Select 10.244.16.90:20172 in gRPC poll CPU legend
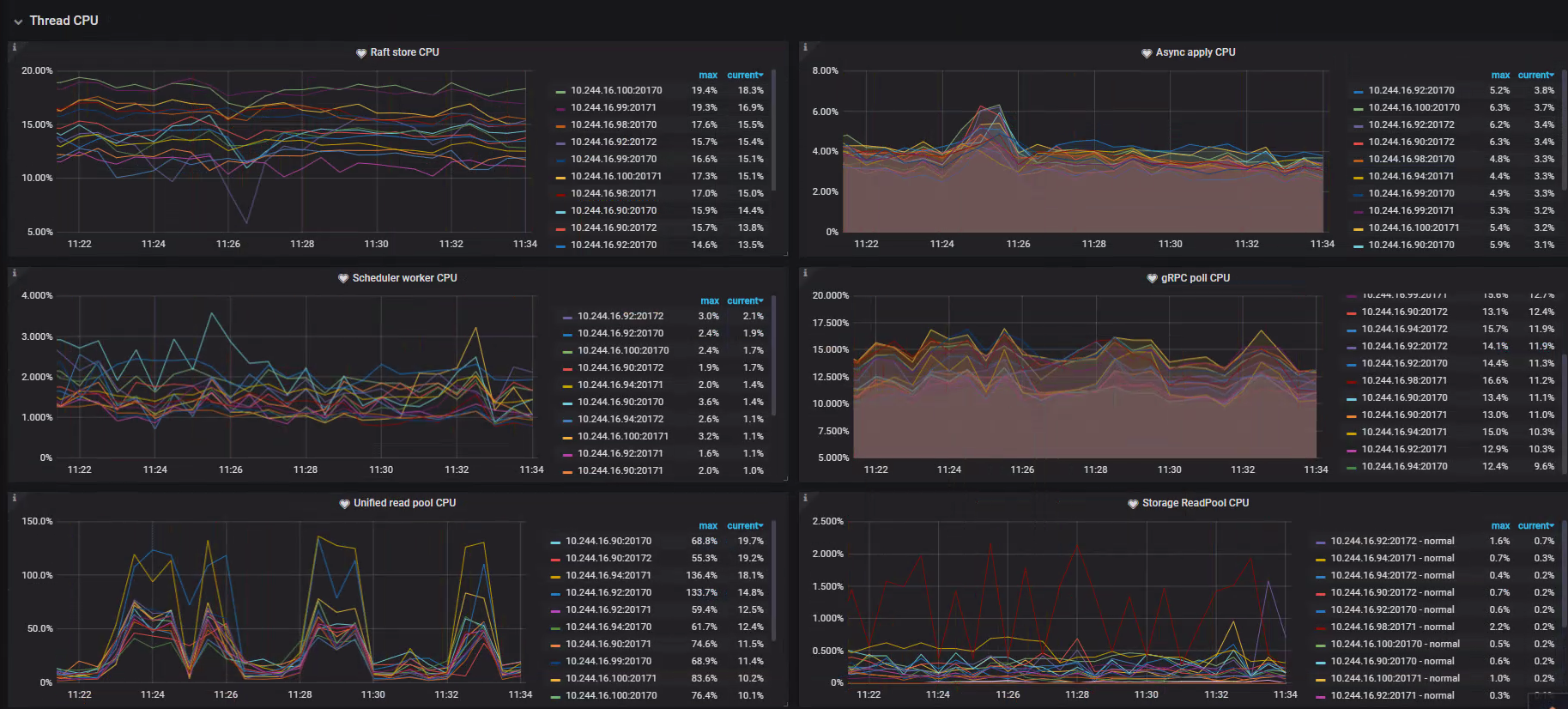This screenshot has width=1568, height=709. [1404, 312]
